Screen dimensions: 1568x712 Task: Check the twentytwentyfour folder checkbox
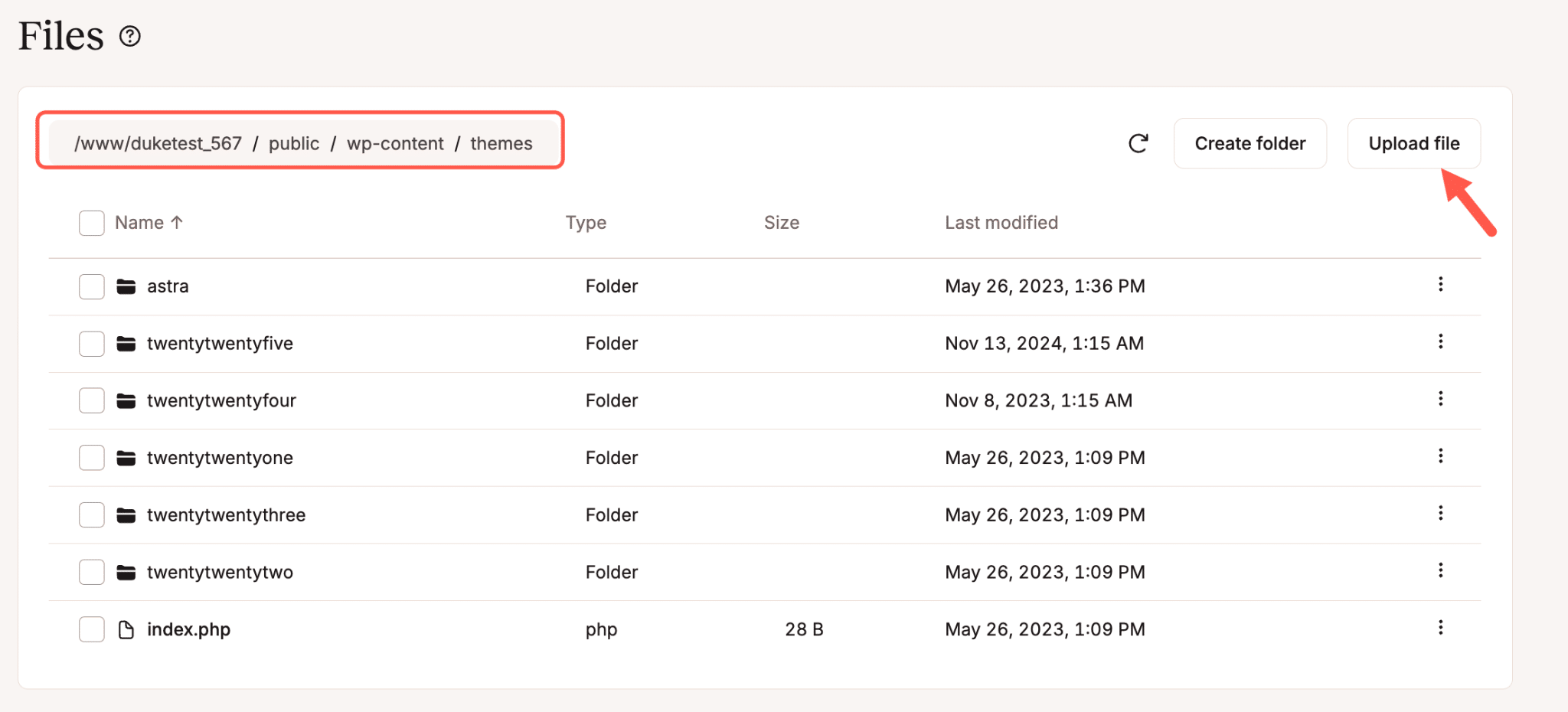click(x=92, y=400)
